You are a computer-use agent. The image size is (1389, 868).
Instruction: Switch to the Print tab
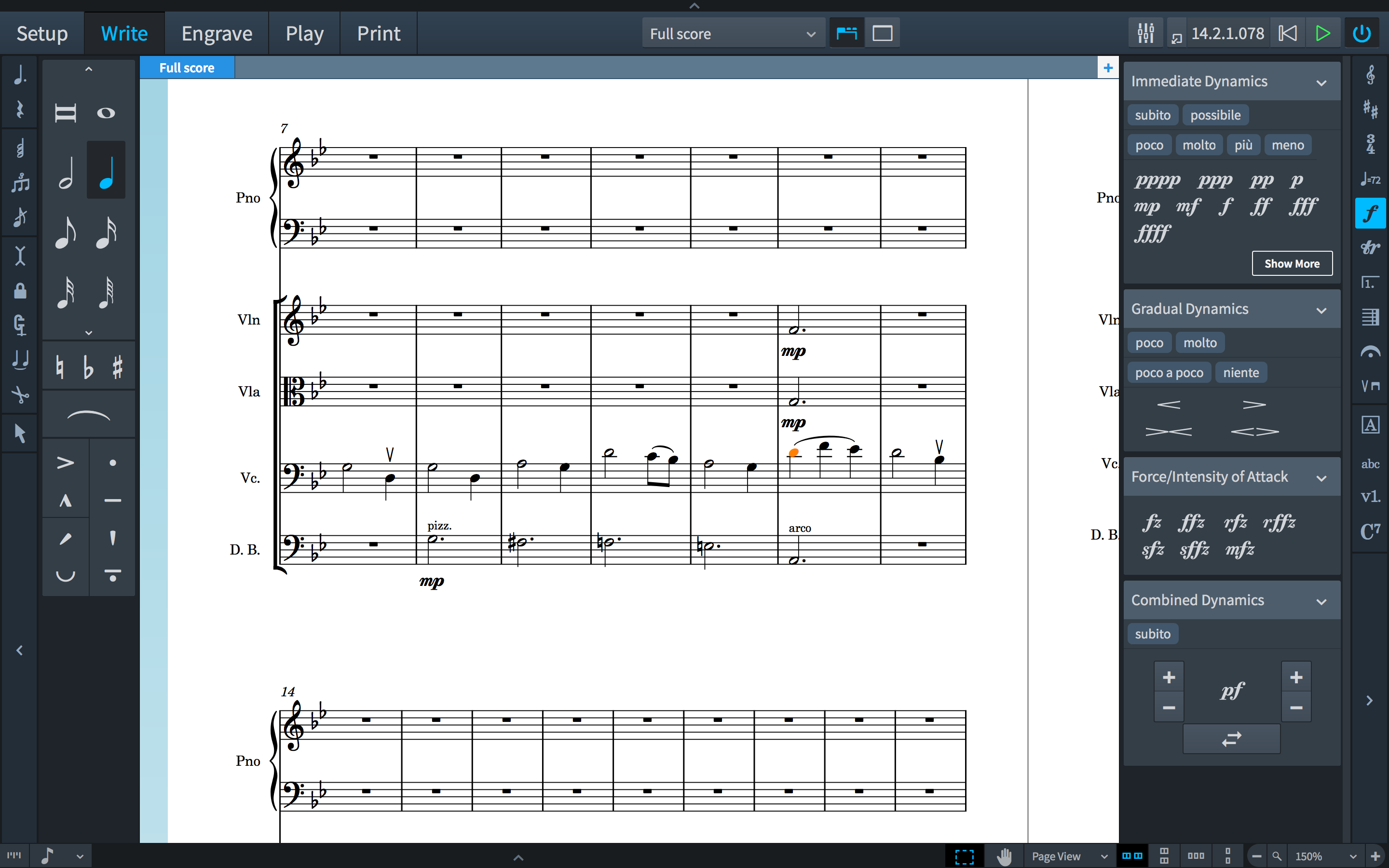click(378, 34)
